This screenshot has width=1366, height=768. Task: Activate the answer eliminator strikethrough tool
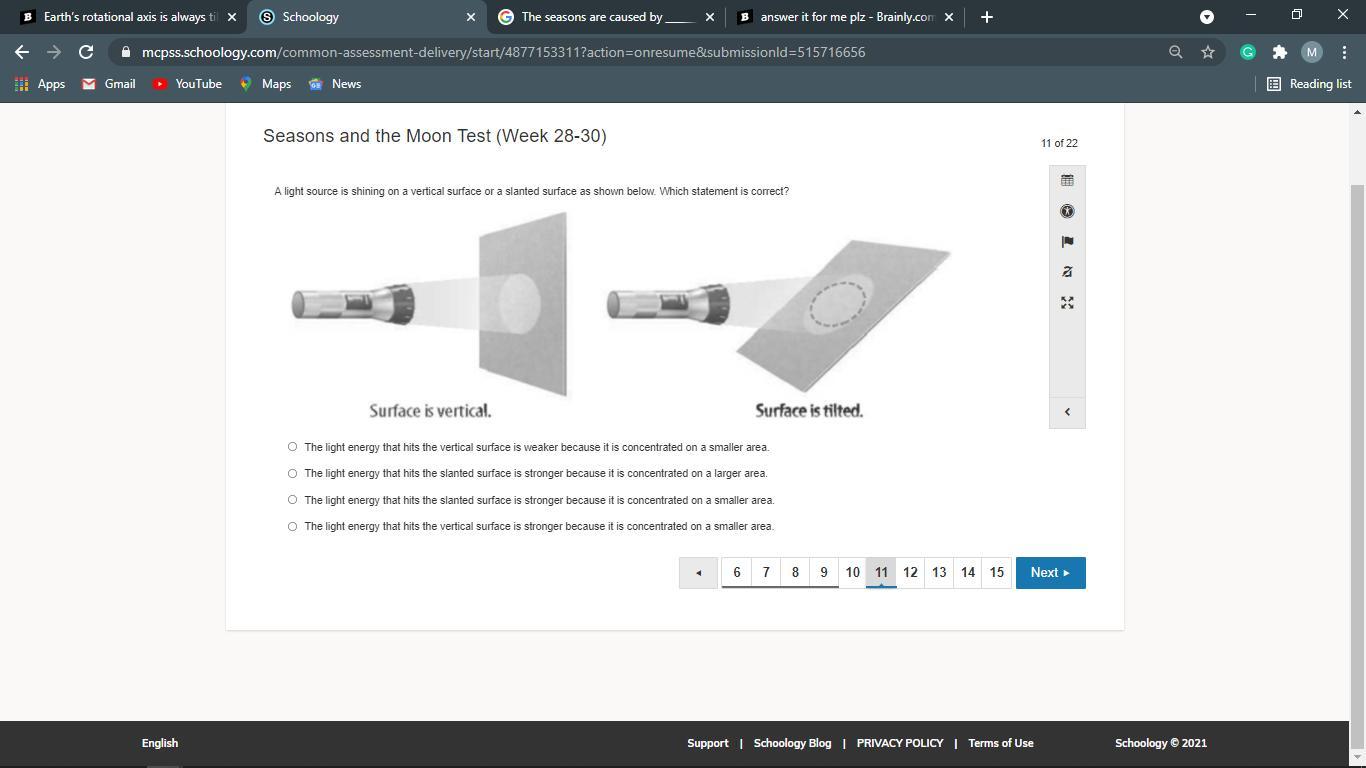tap(1067, 272)
